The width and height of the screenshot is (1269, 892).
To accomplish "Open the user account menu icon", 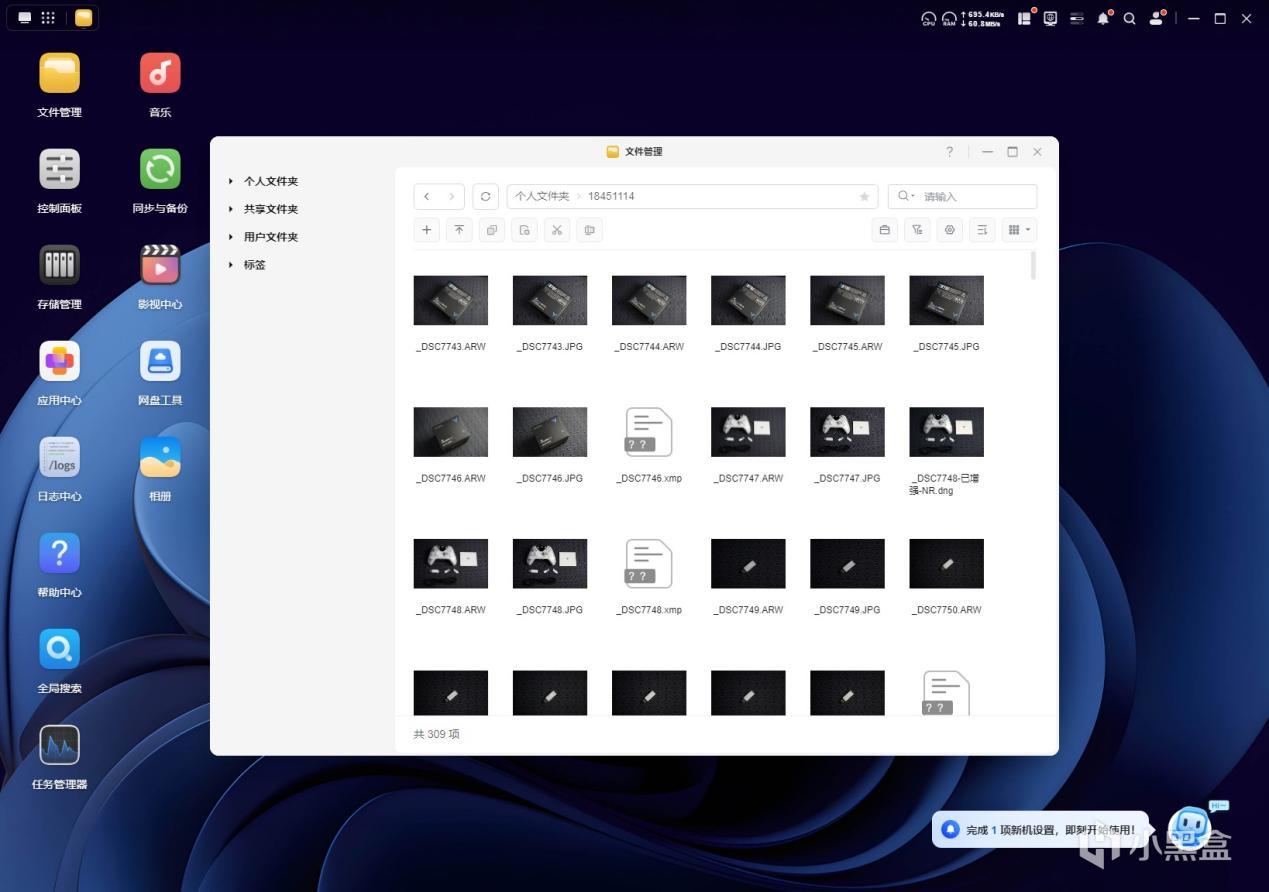I will click(x=1157, y=18).
